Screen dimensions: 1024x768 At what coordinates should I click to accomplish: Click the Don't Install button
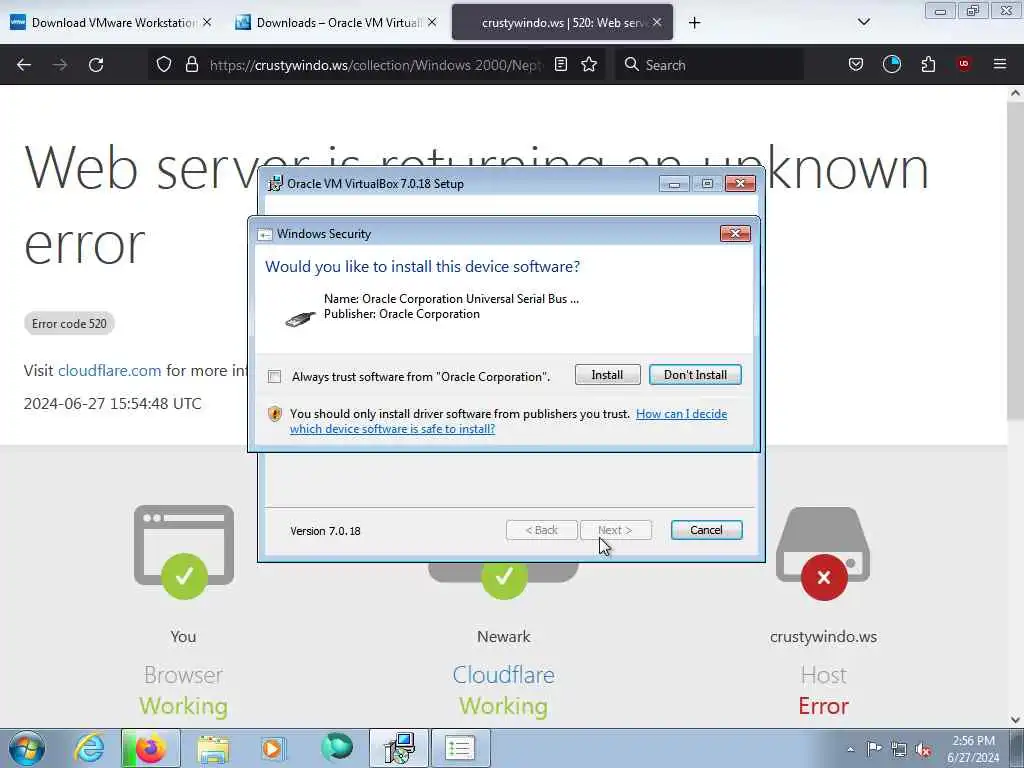(x=695, y=375)
